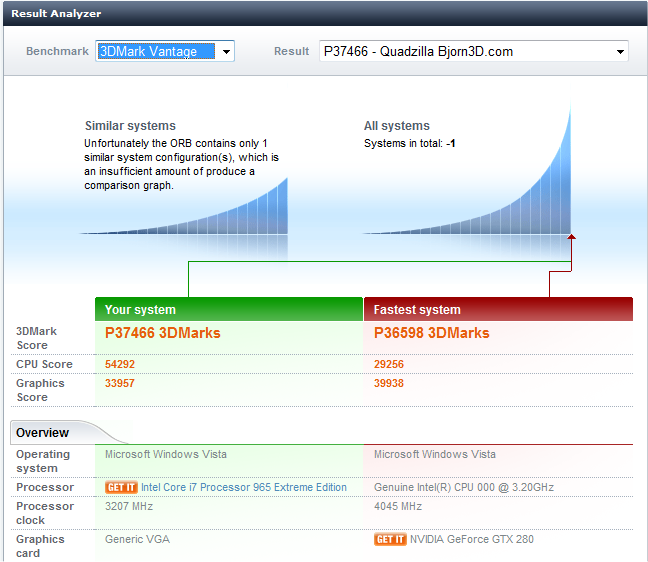Select the P36598 3DMarks score
Image resolution: width=648 pixels, height=562 pixels.
[x=431, y=333]
